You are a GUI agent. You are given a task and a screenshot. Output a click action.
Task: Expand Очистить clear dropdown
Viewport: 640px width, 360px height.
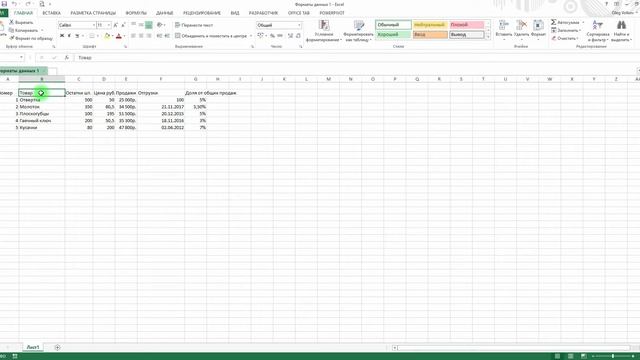click(578, 38)
